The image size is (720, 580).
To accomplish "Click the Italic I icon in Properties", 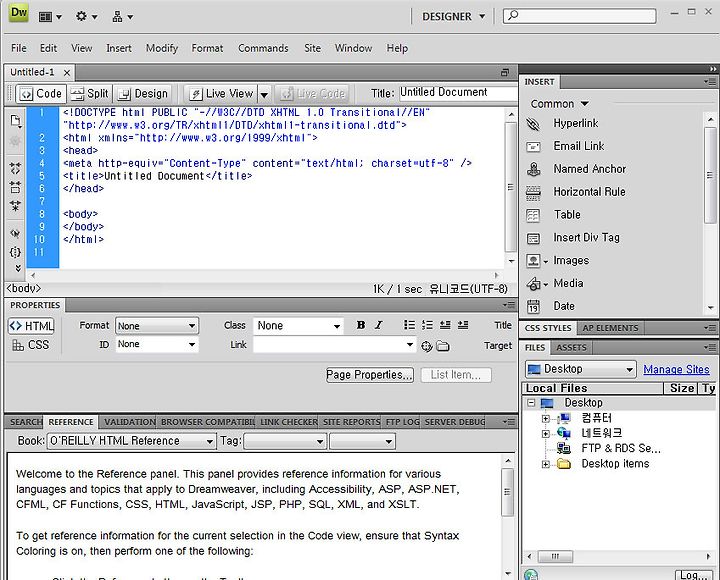I will [x=378, y=325].
